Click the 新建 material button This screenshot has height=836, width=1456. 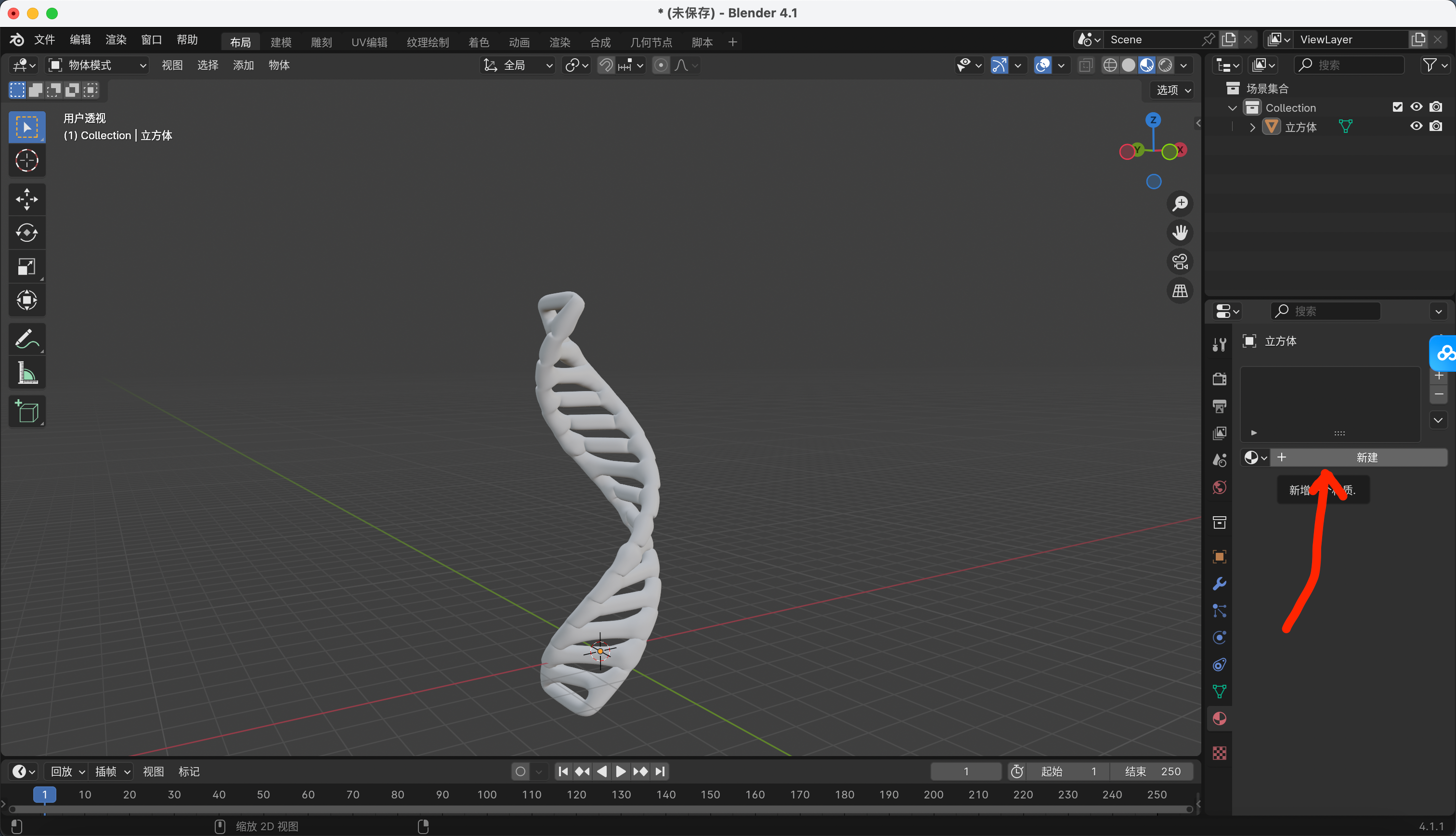pyautogui.click(x=1366, y=457)
